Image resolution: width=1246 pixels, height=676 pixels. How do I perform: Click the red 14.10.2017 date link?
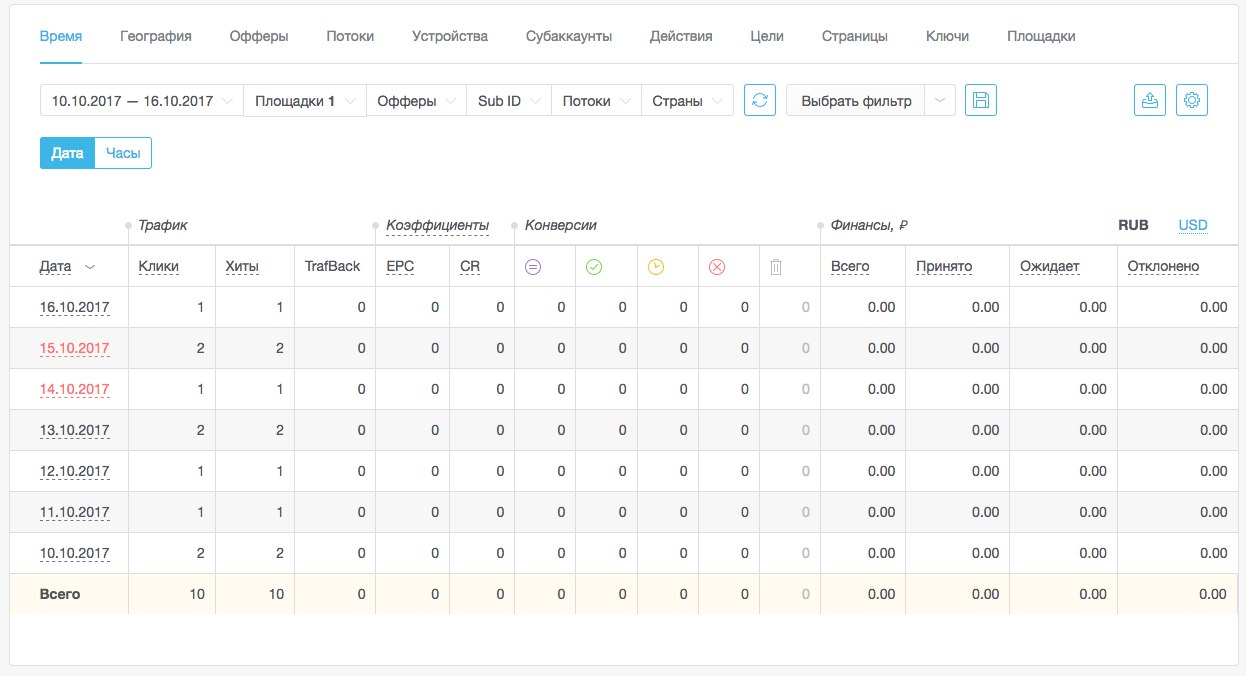pyautogui.click(x=75, y=390)
